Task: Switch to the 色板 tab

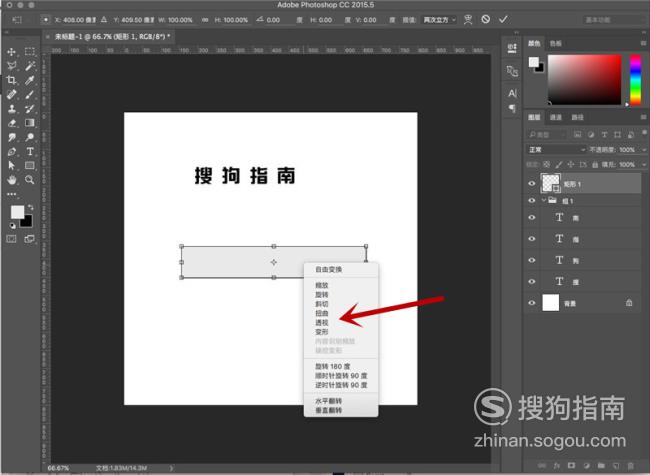Action: 555,43
